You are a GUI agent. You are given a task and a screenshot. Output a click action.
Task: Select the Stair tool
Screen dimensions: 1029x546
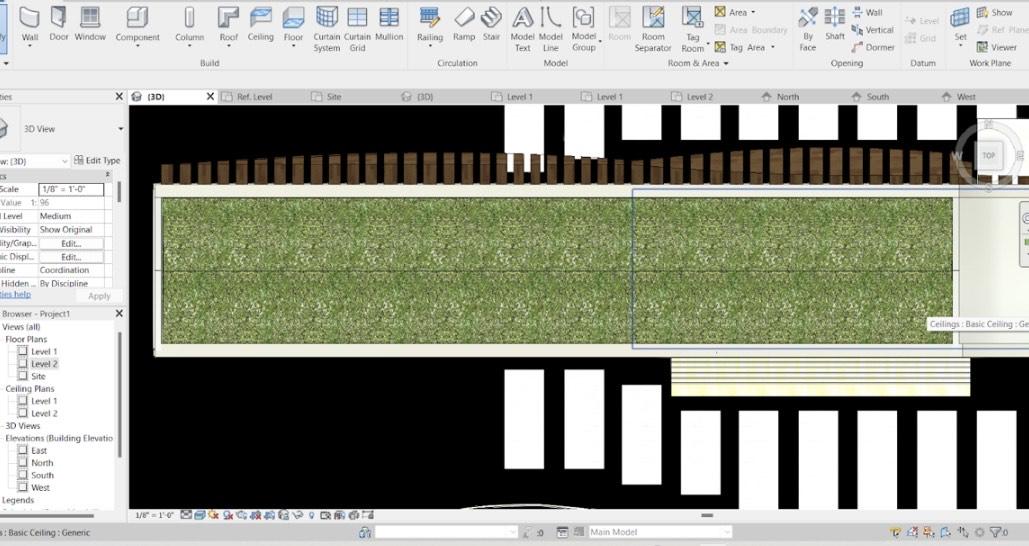(491, 24)
